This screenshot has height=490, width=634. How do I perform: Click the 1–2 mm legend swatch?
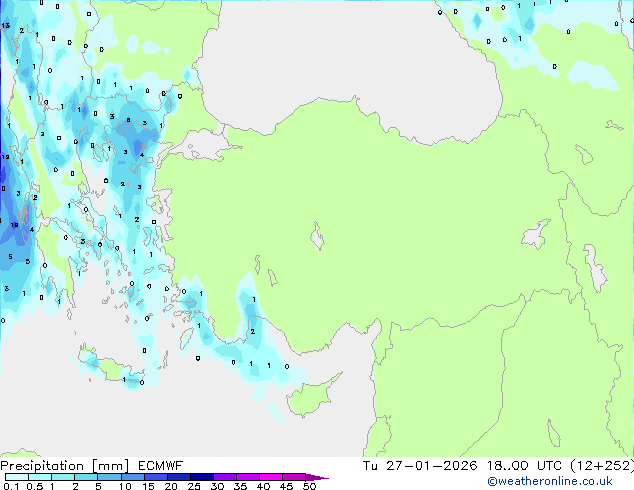pyautogui.click(x=63, y=477)
